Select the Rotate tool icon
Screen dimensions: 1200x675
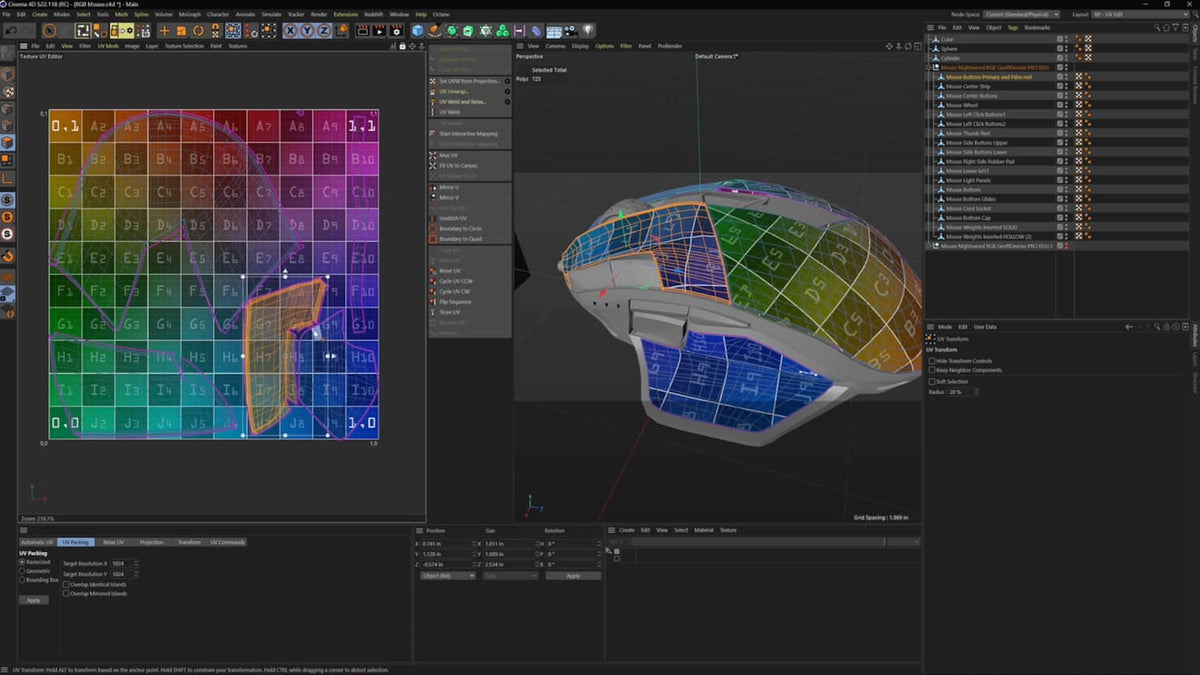point(199,30)
